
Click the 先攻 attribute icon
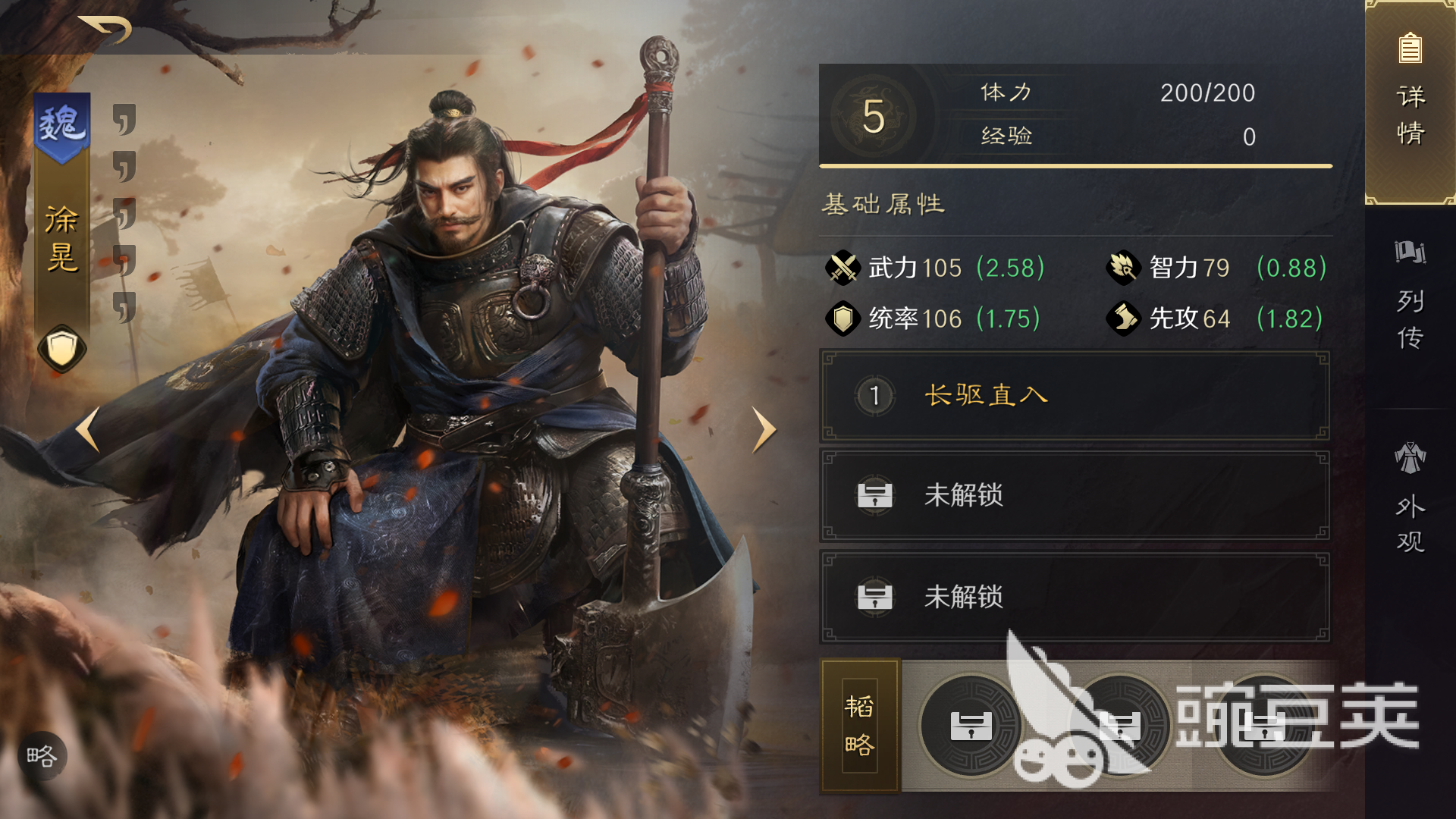point(1123,318)
